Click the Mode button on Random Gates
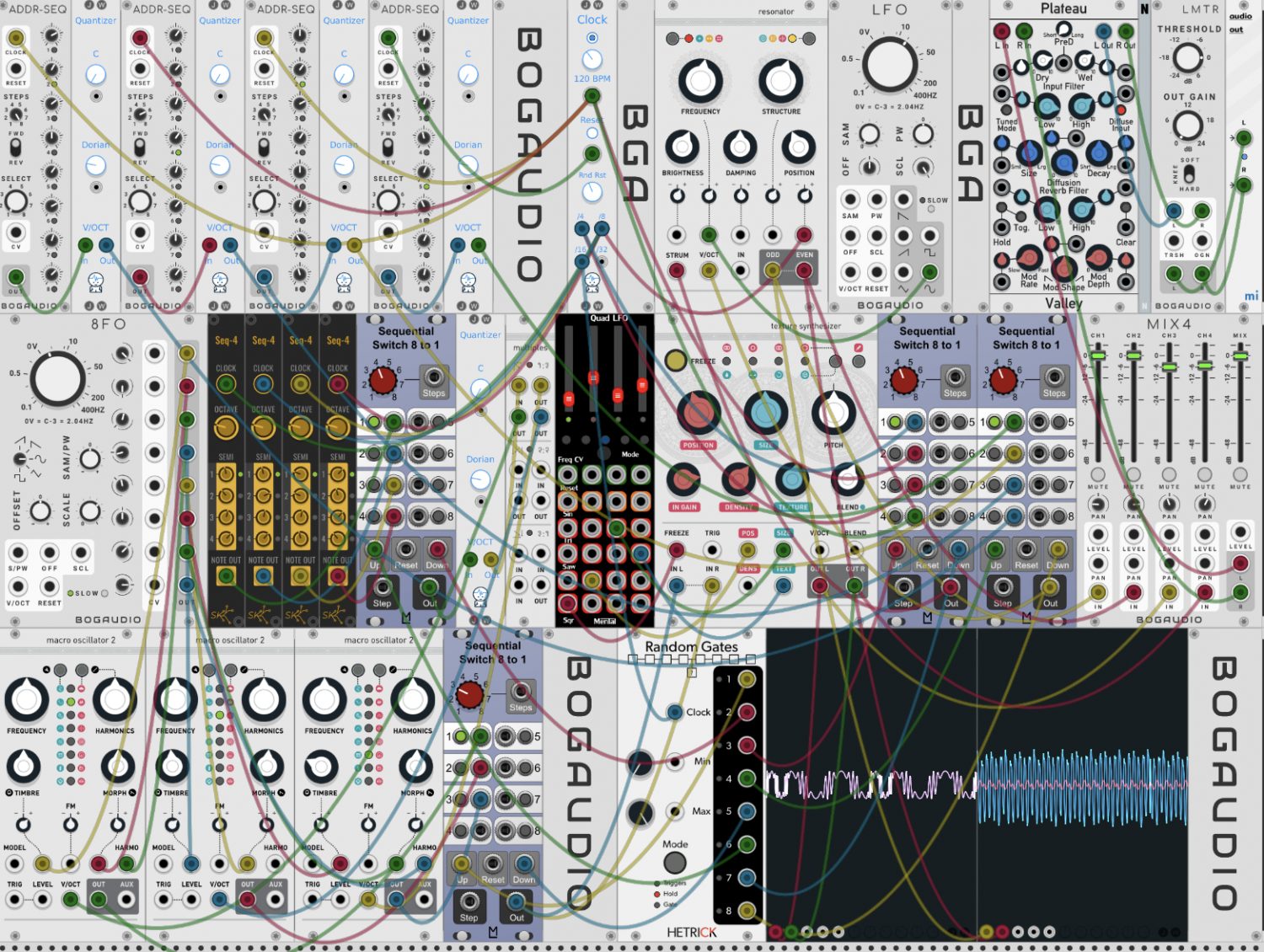Screen dimensions: 1264x952 click(674, 863)
